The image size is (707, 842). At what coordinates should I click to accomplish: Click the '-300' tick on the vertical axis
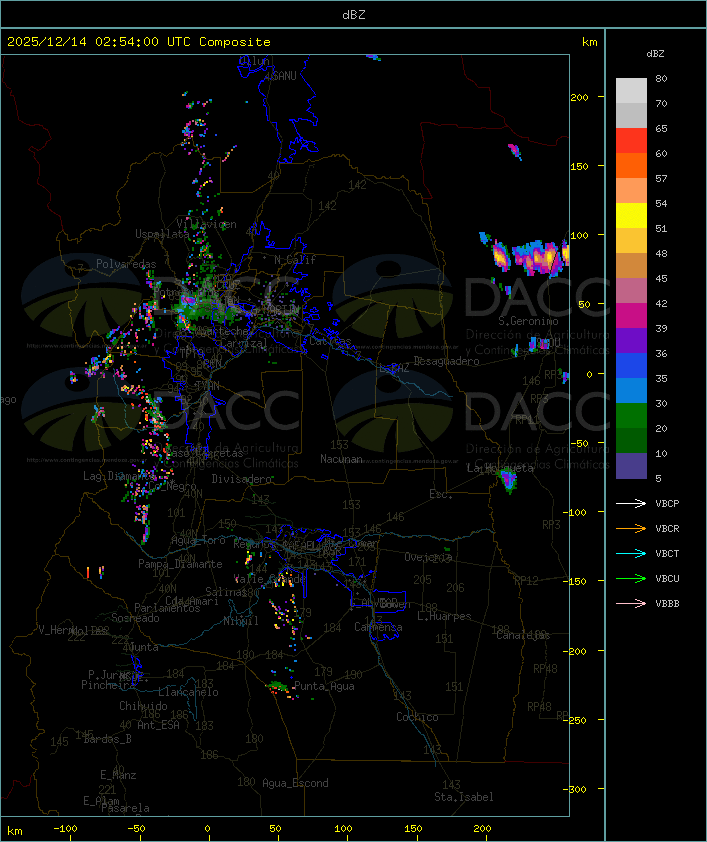[x=574, y=789]
